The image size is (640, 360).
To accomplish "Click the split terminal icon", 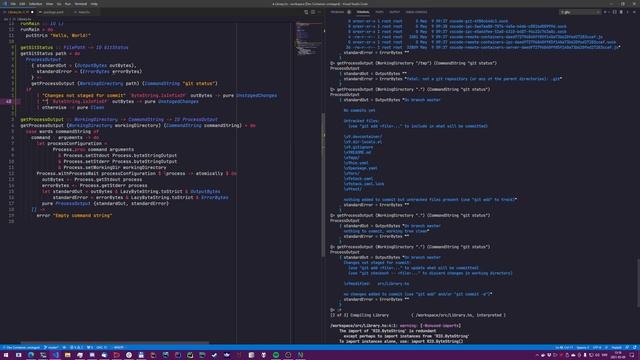I will click(615, 12).
